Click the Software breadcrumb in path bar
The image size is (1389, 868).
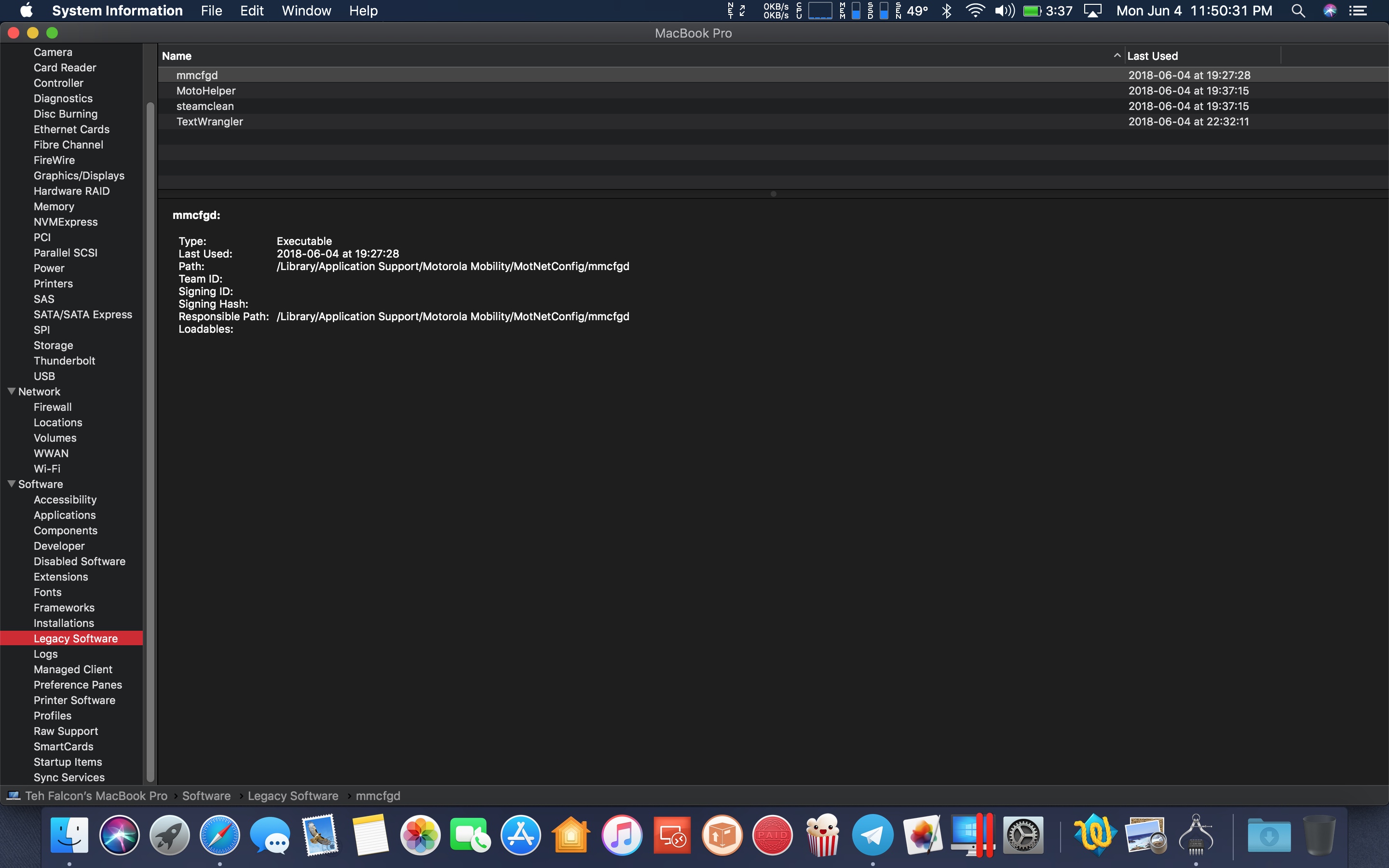[206, 796]
